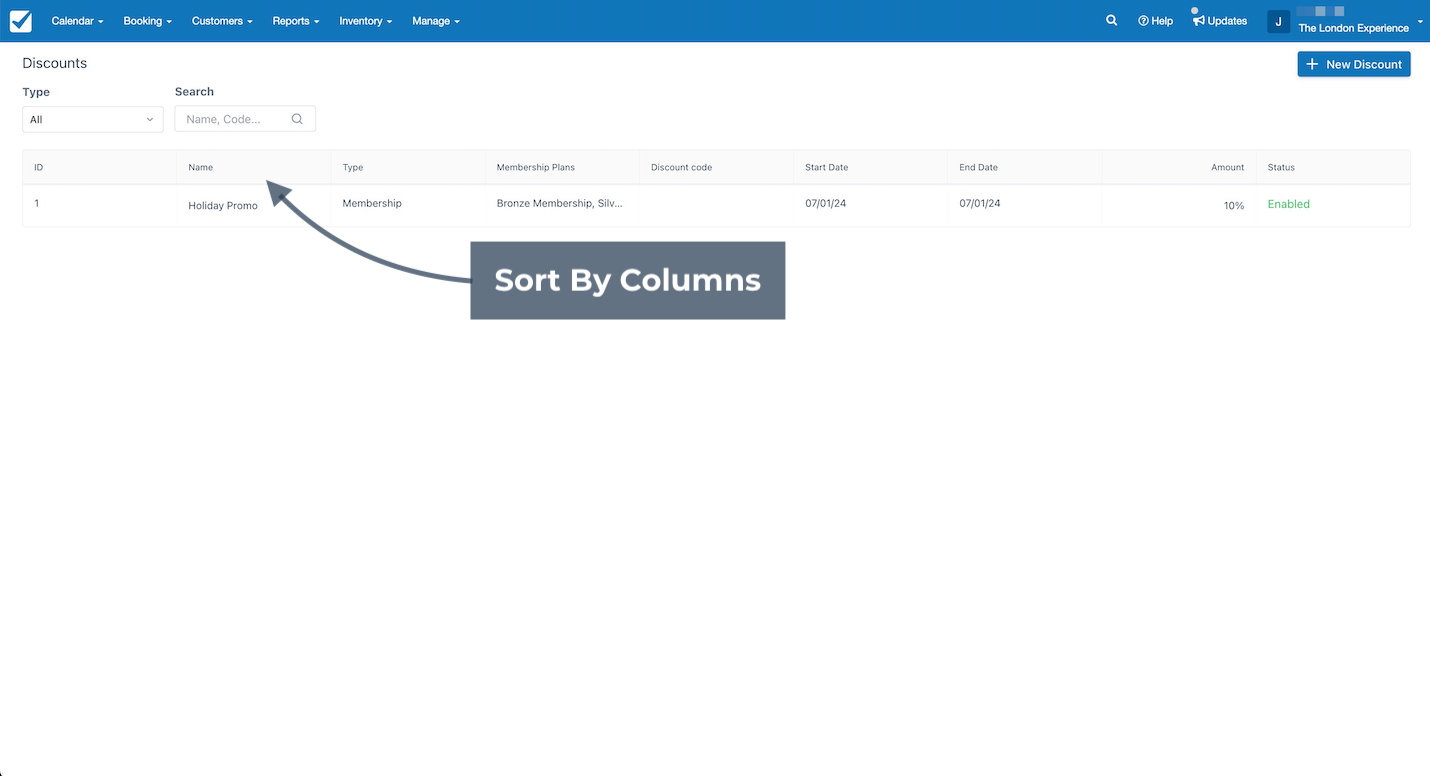Expand the Inventory menu
This screenshot has width=1430, height=776.
point(365,21)
